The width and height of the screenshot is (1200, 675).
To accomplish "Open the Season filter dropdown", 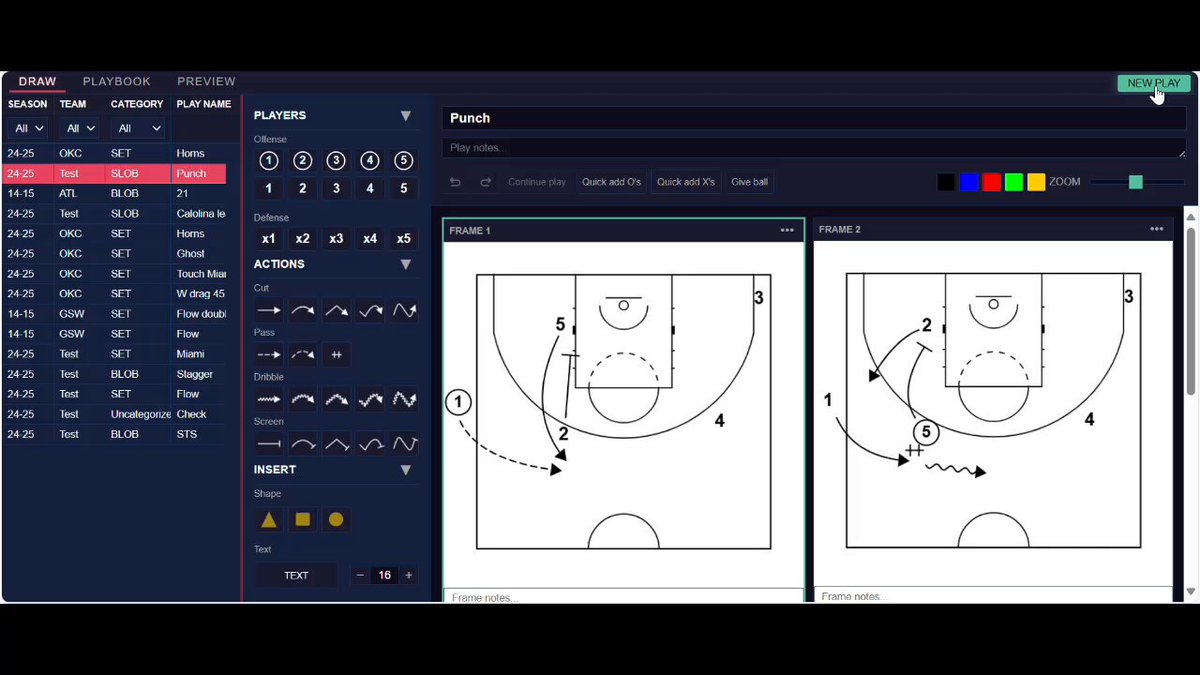I will pos(28,128).
